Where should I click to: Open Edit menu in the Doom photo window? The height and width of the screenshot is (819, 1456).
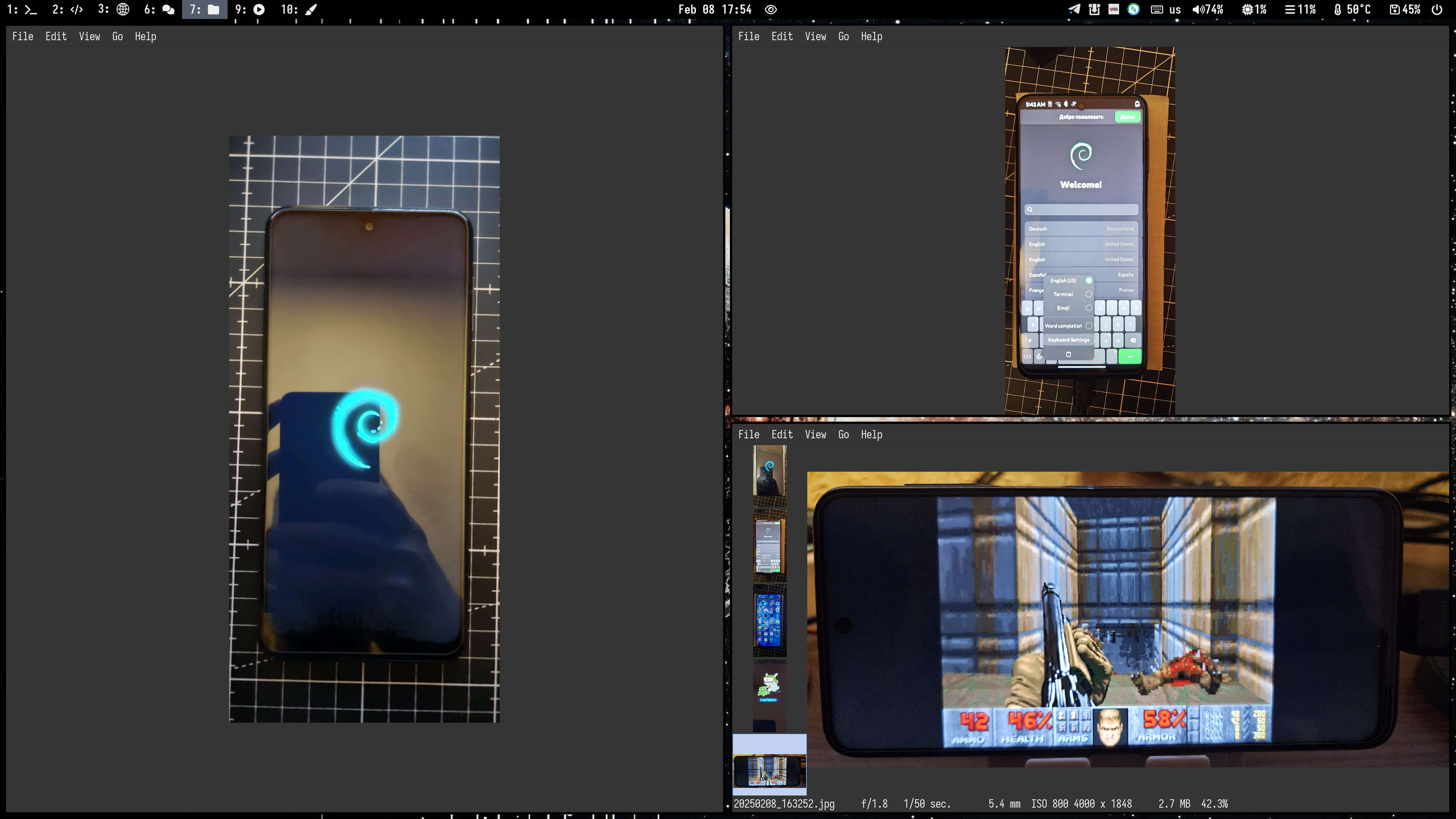782,435
